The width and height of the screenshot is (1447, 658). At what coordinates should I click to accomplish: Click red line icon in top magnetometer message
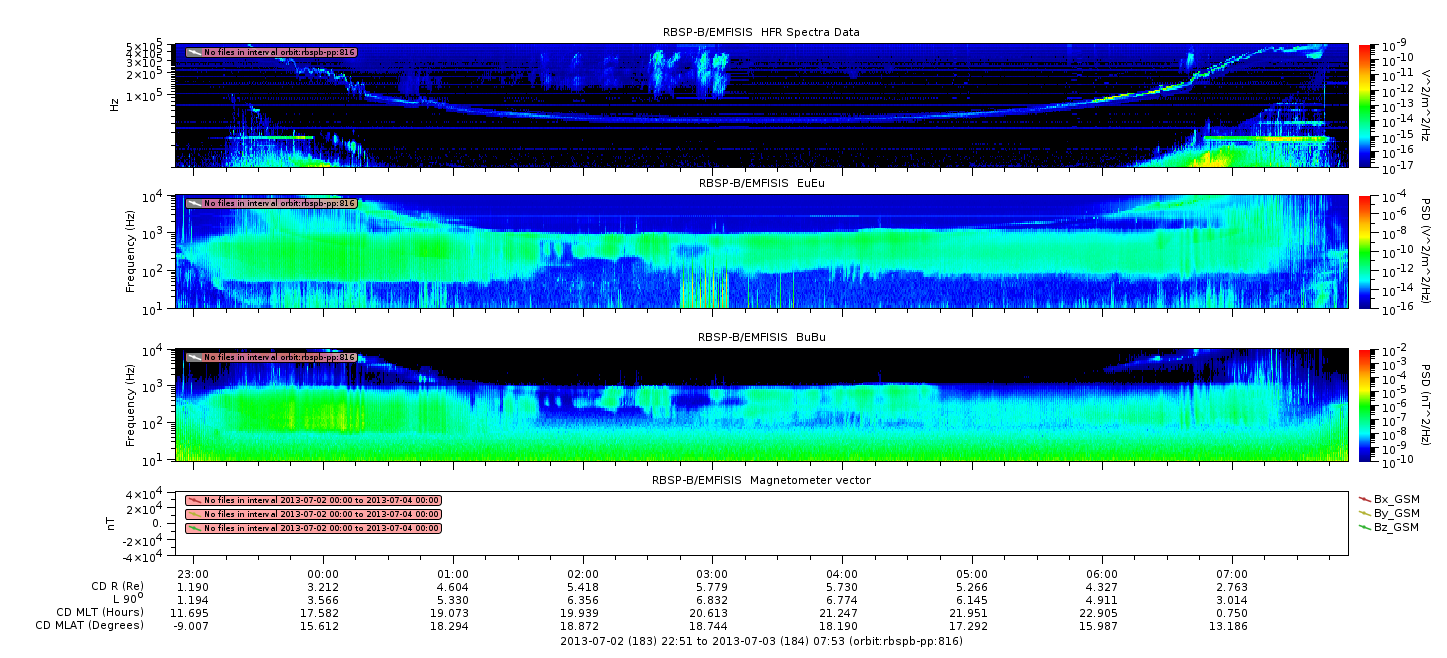[194, 500]
